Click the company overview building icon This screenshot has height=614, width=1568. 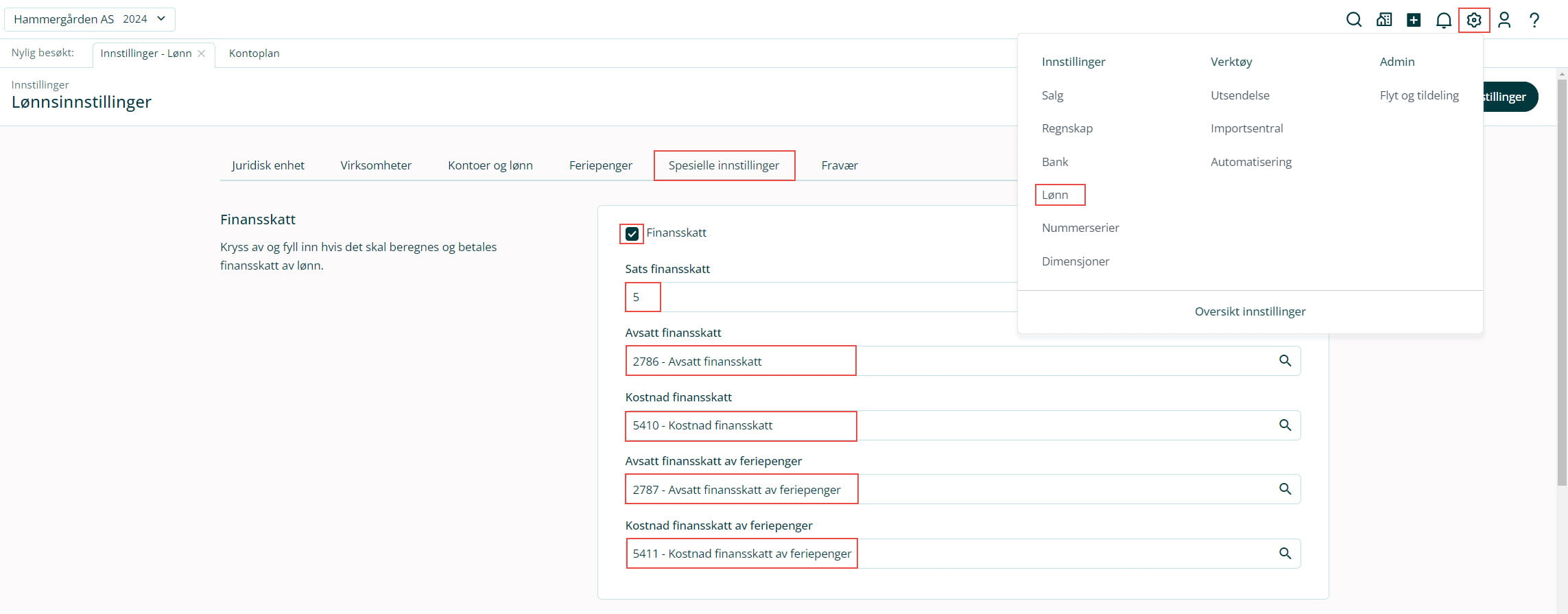1383,20
